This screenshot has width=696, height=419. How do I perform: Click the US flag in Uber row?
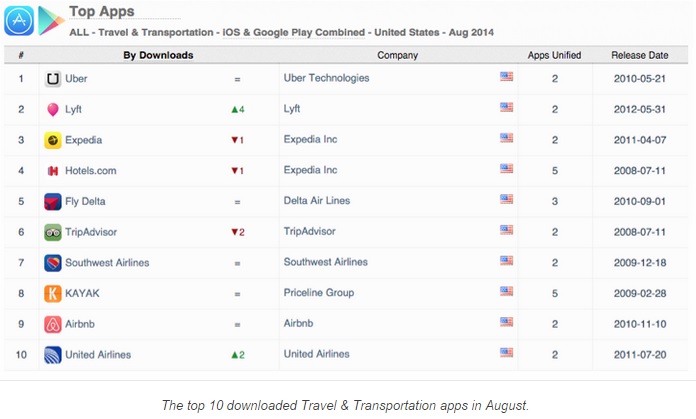(506, 77)
